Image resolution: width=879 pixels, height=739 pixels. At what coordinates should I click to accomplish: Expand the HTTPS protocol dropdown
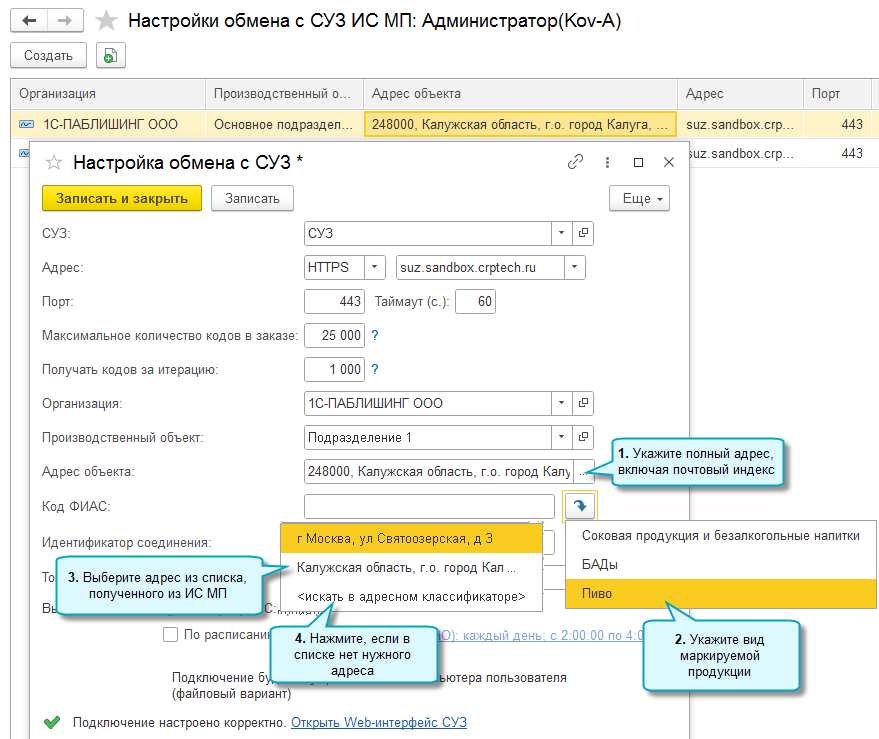374,267
